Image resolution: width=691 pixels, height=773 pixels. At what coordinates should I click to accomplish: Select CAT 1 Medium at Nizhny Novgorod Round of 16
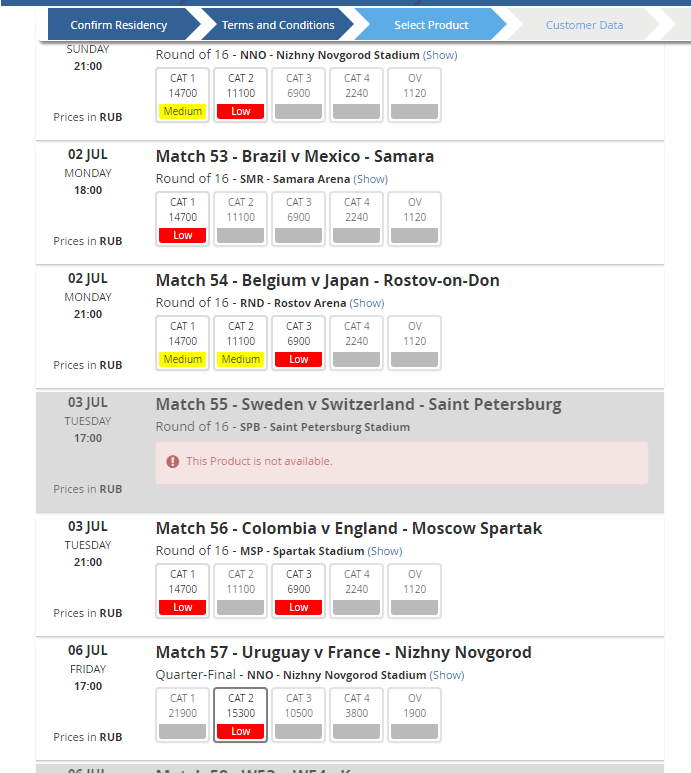(x=182, y=95)
